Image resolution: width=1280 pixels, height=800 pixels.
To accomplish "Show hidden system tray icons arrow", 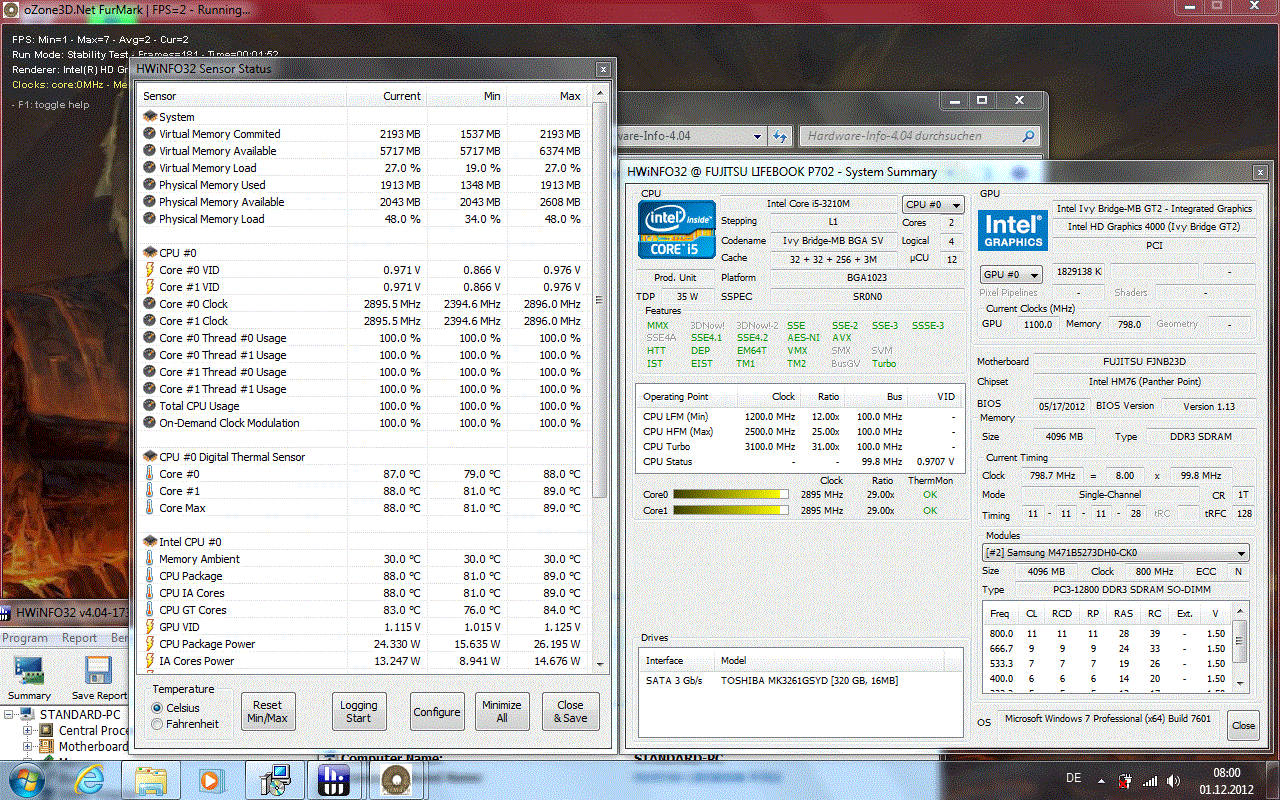I will 1102,780.
